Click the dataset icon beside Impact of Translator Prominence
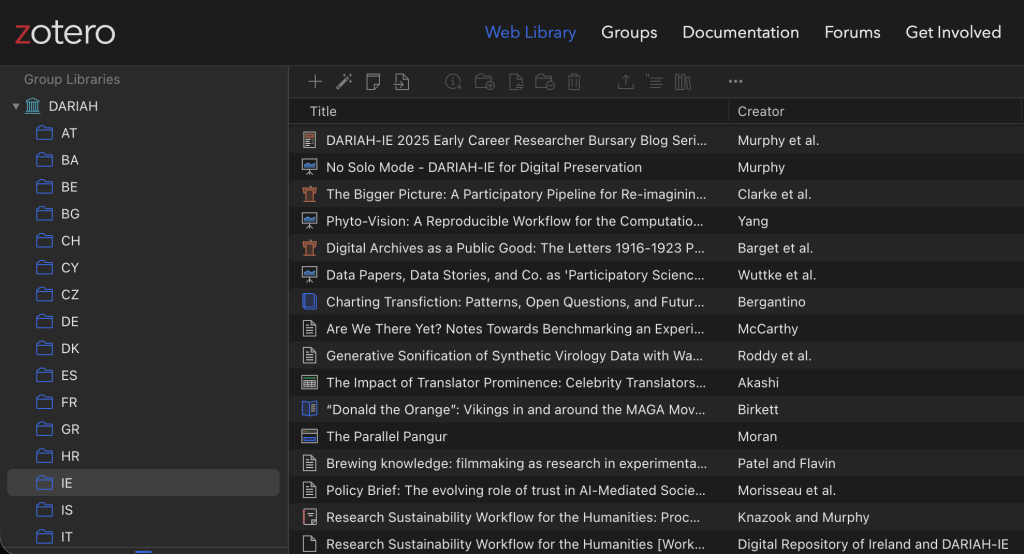 coord(310,382)
